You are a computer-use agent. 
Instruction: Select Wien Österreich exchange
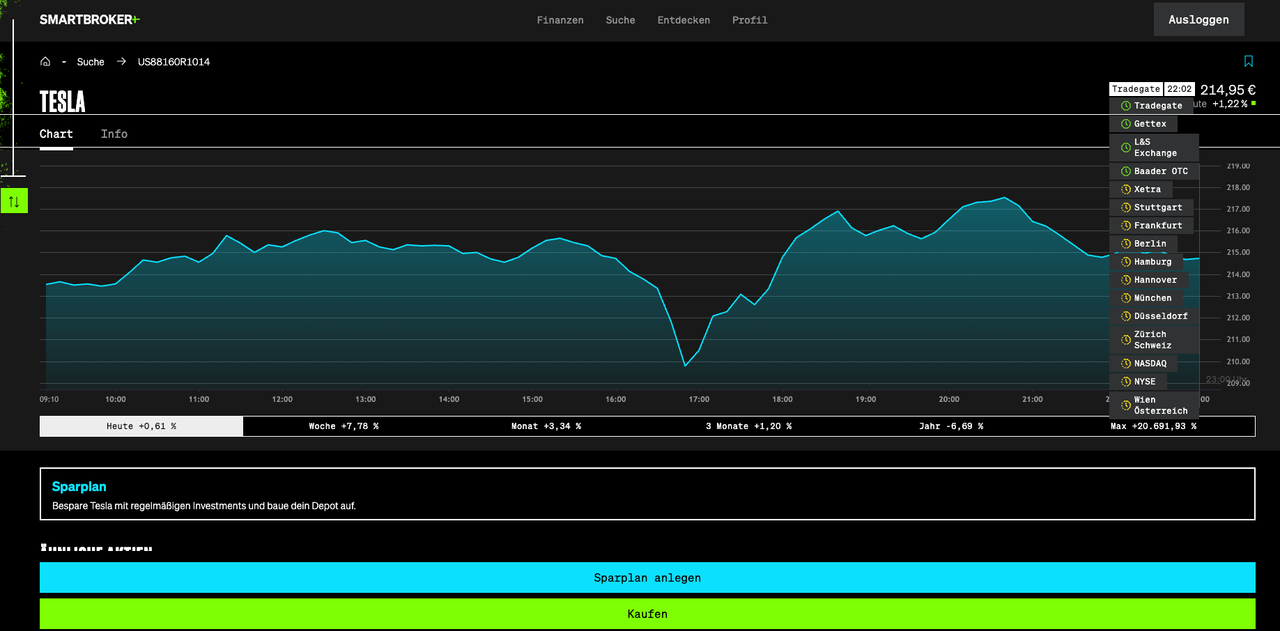(1154, 405)
